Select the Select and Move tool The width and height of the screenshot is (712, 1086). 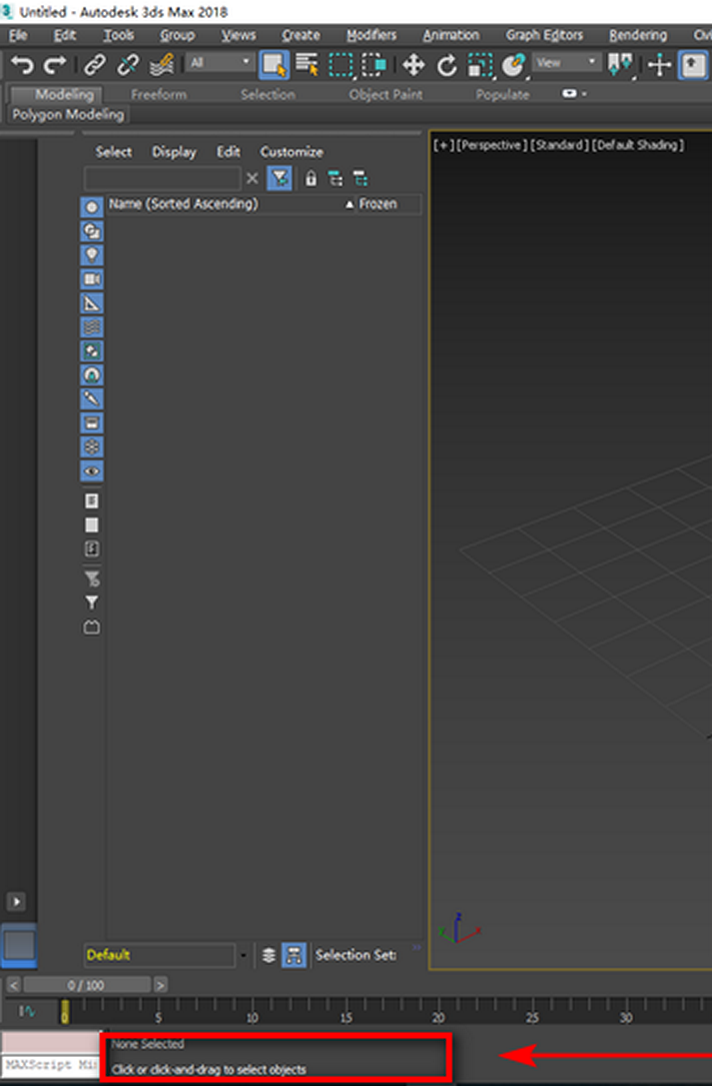click(x=413, y=65)
